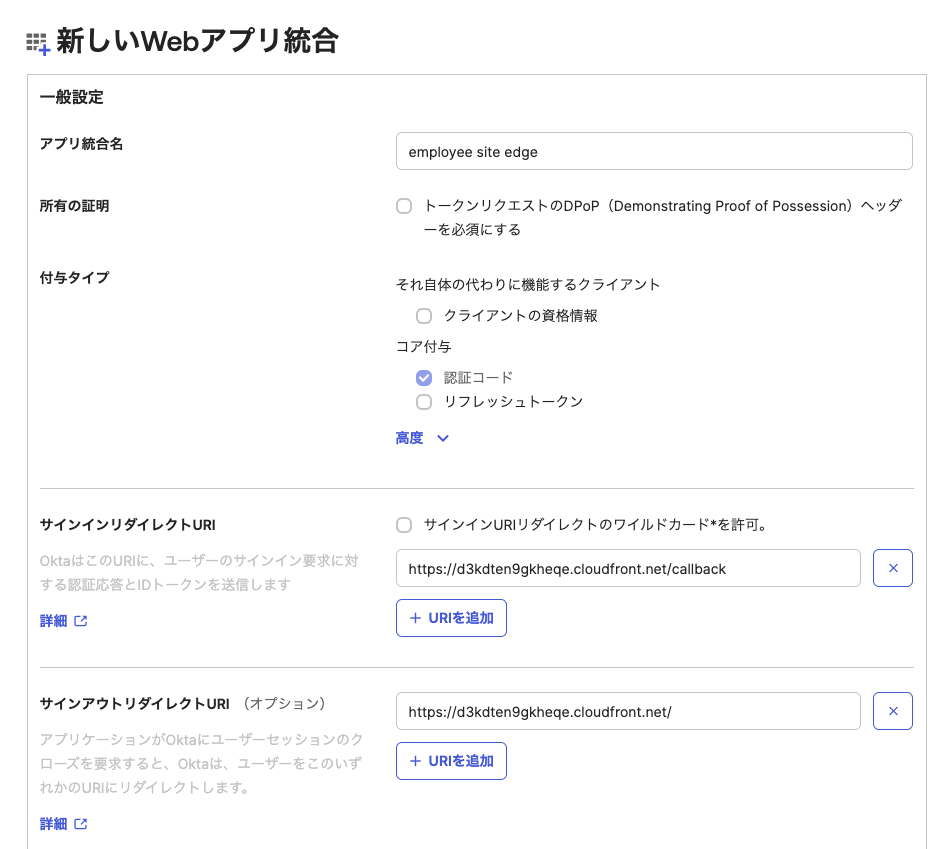Screen dimensions: 952x849
Task: Click the X beside the sign-out redirect URI
Action: [892, 711]
